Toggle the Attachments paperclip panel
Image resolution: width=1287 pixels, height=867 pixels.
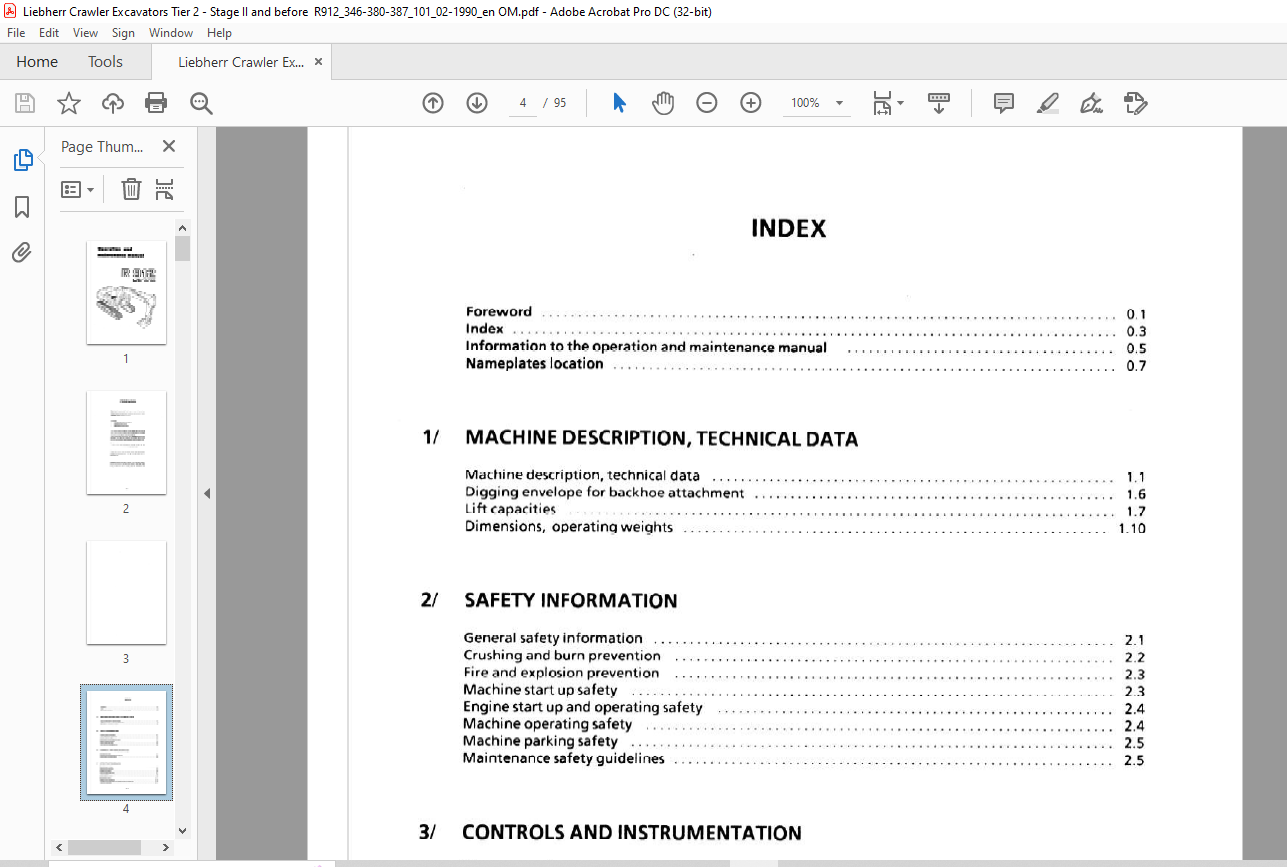(22, 252)
